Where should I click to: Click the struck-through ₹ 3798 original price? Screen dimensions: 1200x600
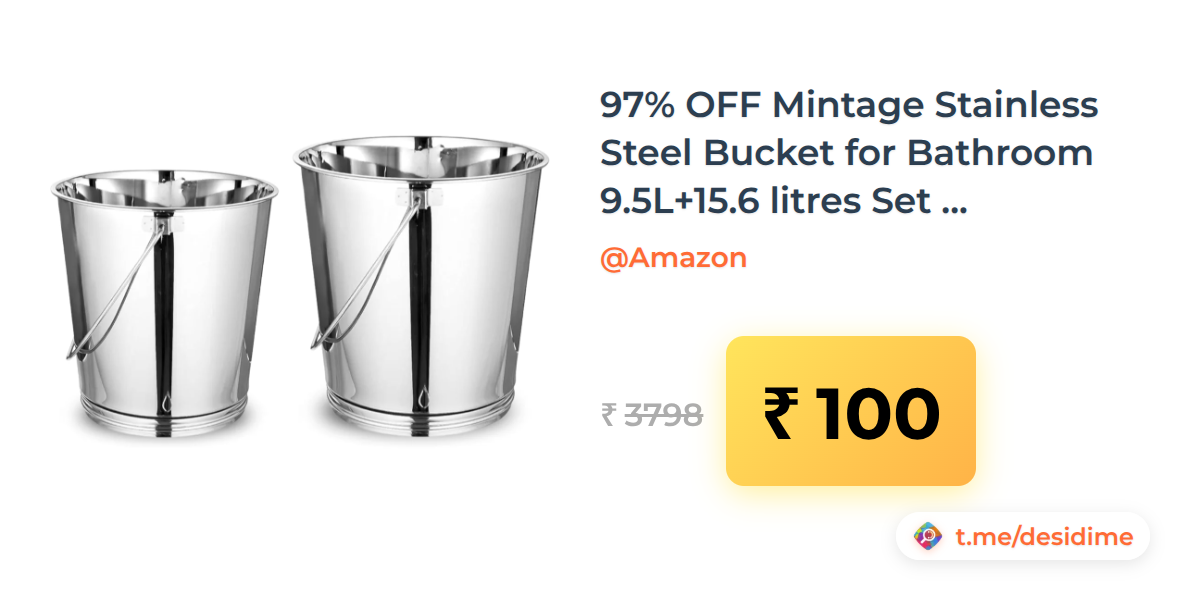click(x=651, y=414)
